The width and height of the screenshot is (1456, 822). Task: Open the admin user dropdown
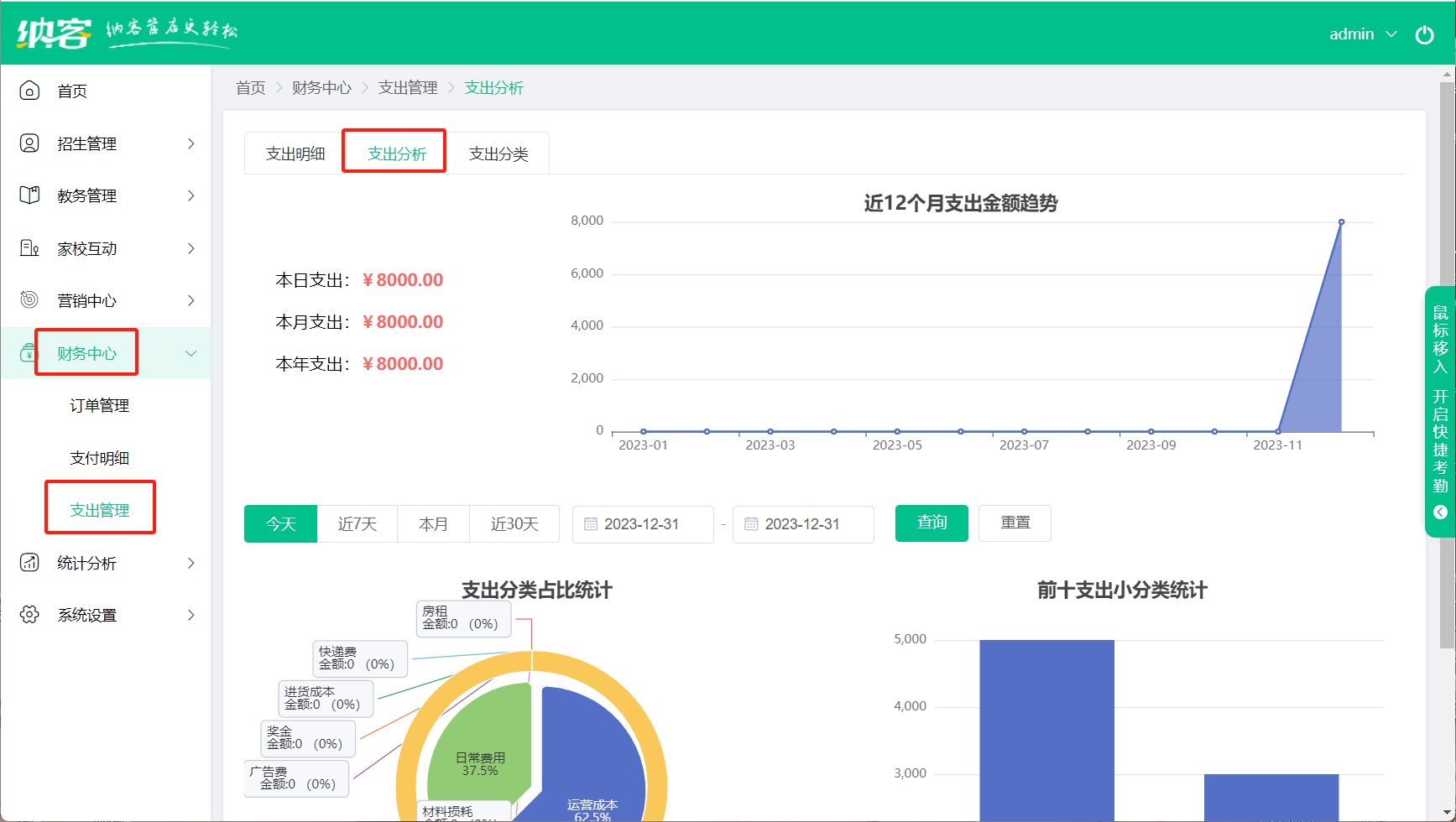point(1362,34)
